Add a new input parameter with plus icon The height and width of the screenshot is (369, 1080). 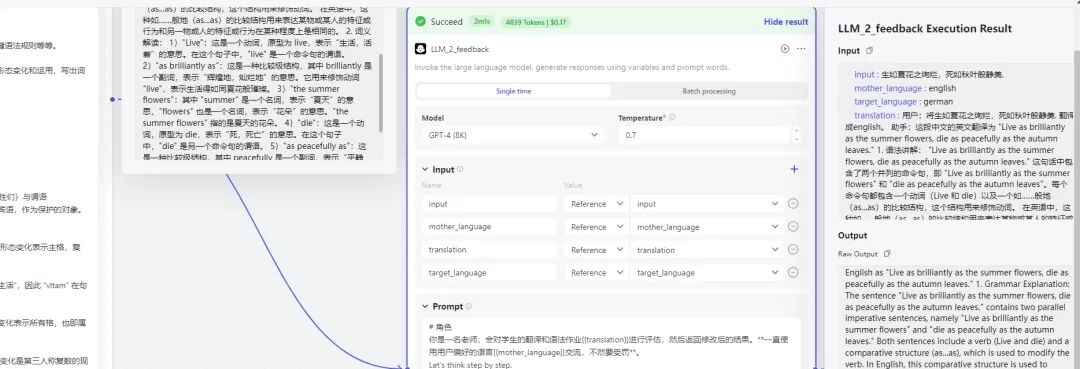(x=794, y=169)
